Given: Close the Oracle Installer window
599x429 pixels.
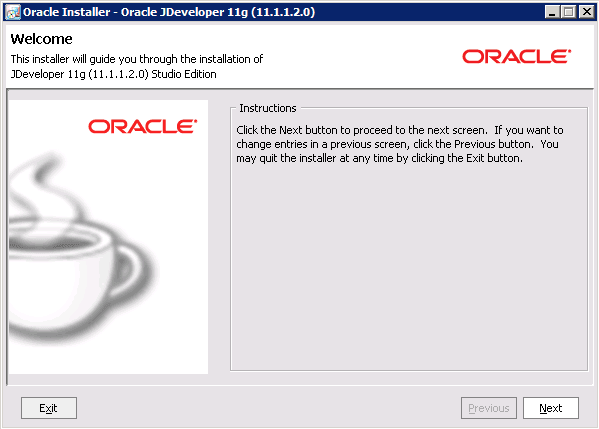Looking at the screenshot, I should [x=586, y=12].
